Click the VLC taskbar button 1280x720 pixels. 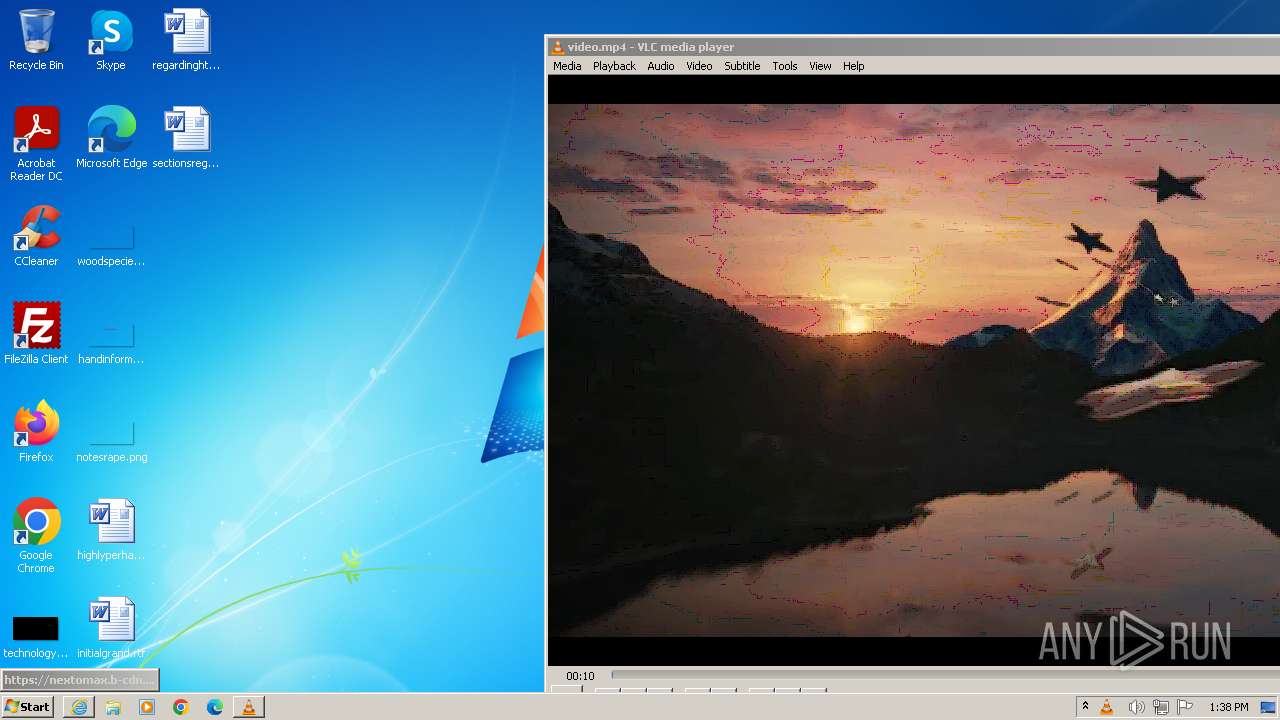tap(249, 707)
